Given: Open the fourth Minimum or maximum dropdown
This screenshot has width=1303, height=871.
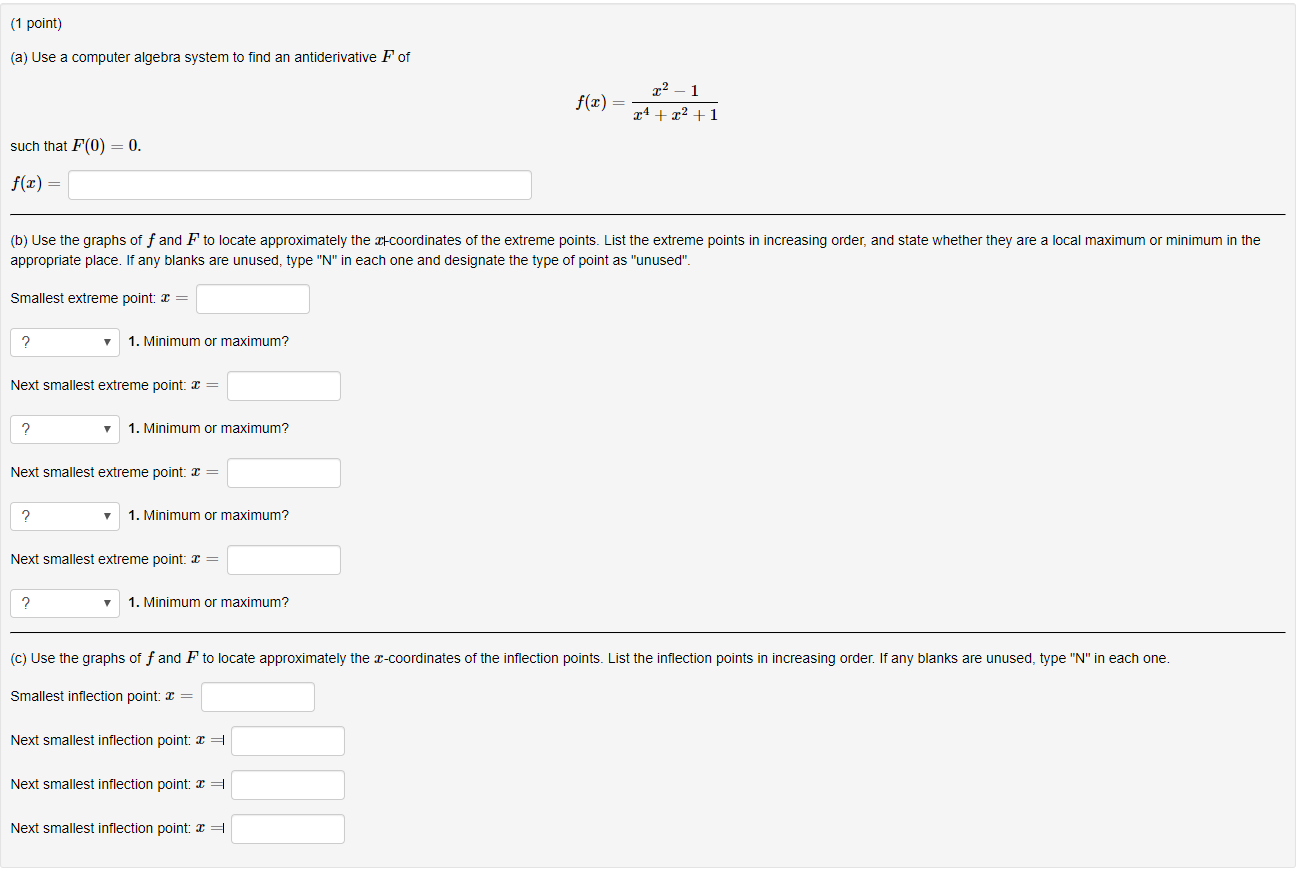Looking at the screenshot, I should coord(64,603).
